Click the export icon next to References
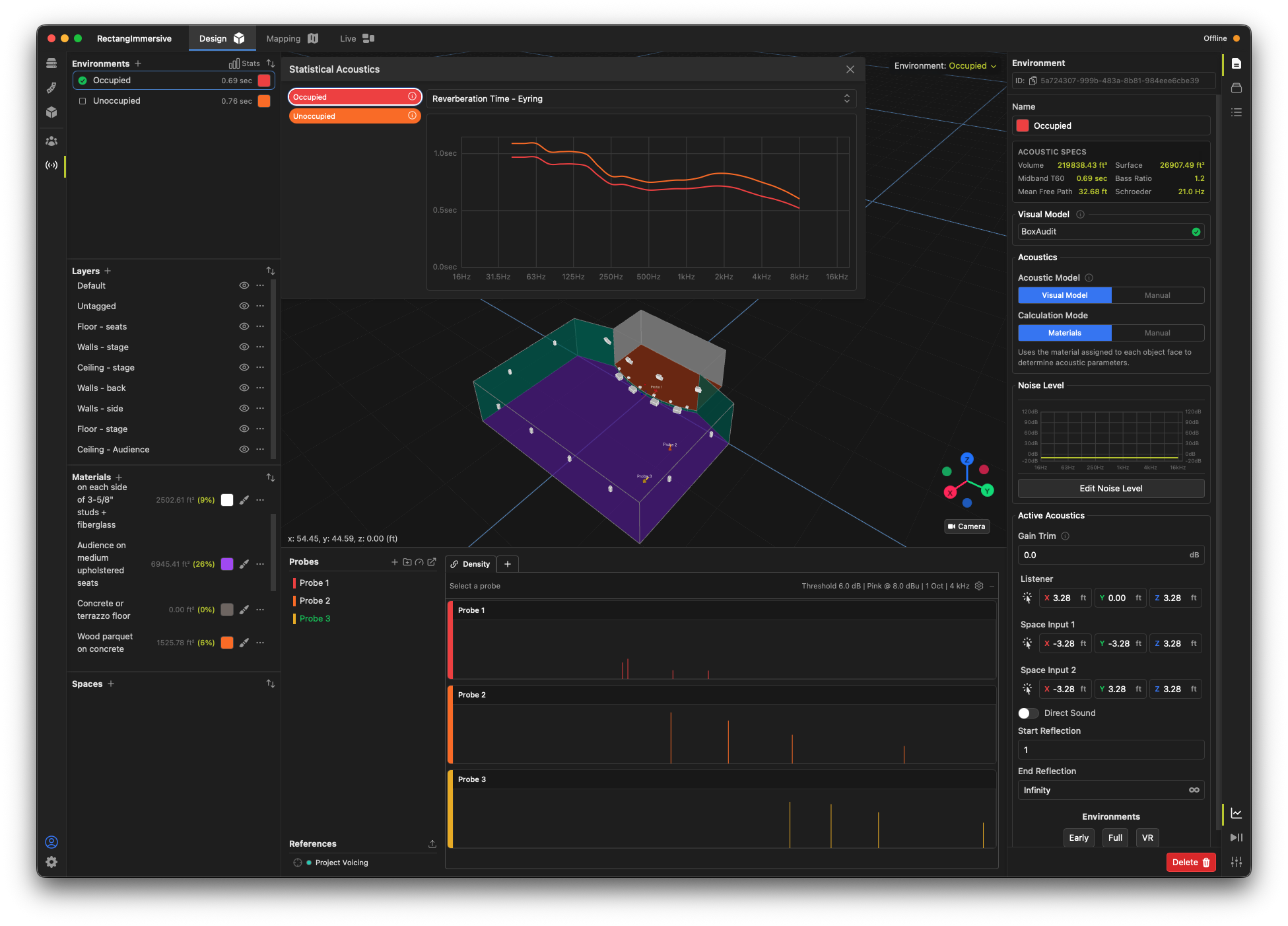This screenshot has width=1288, height=926. click(x=432, y=844)
